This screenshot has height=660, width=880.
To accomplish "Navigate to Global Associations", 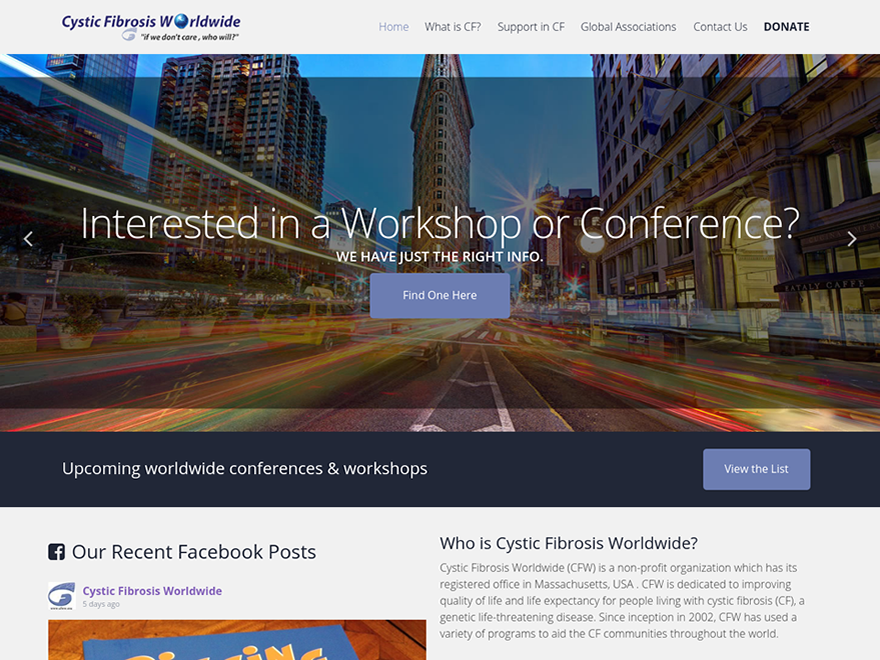I will click(x=628, y=27).
